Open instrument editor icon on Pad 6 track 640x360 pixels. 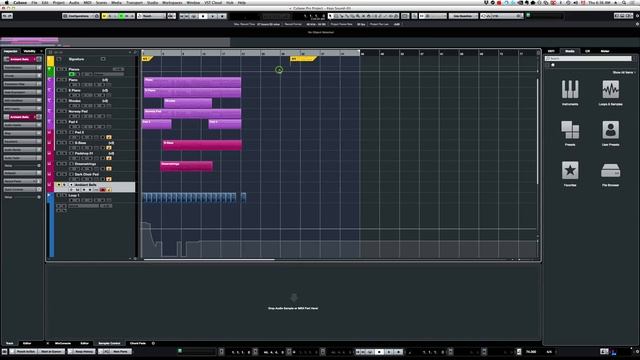tap(109, 138)
